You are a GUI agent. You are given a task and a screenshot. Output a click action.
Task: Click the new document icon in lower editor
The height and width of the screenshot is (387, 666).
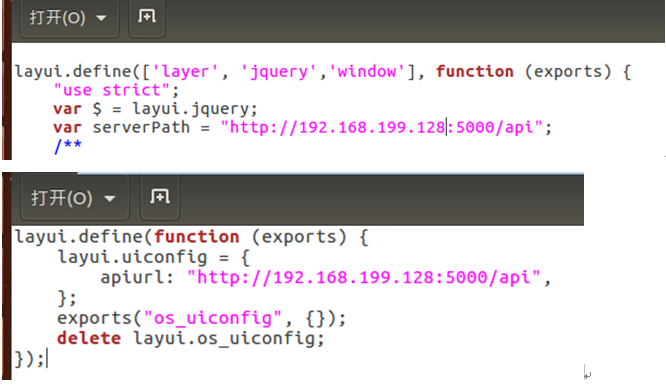tap(160, 197)
